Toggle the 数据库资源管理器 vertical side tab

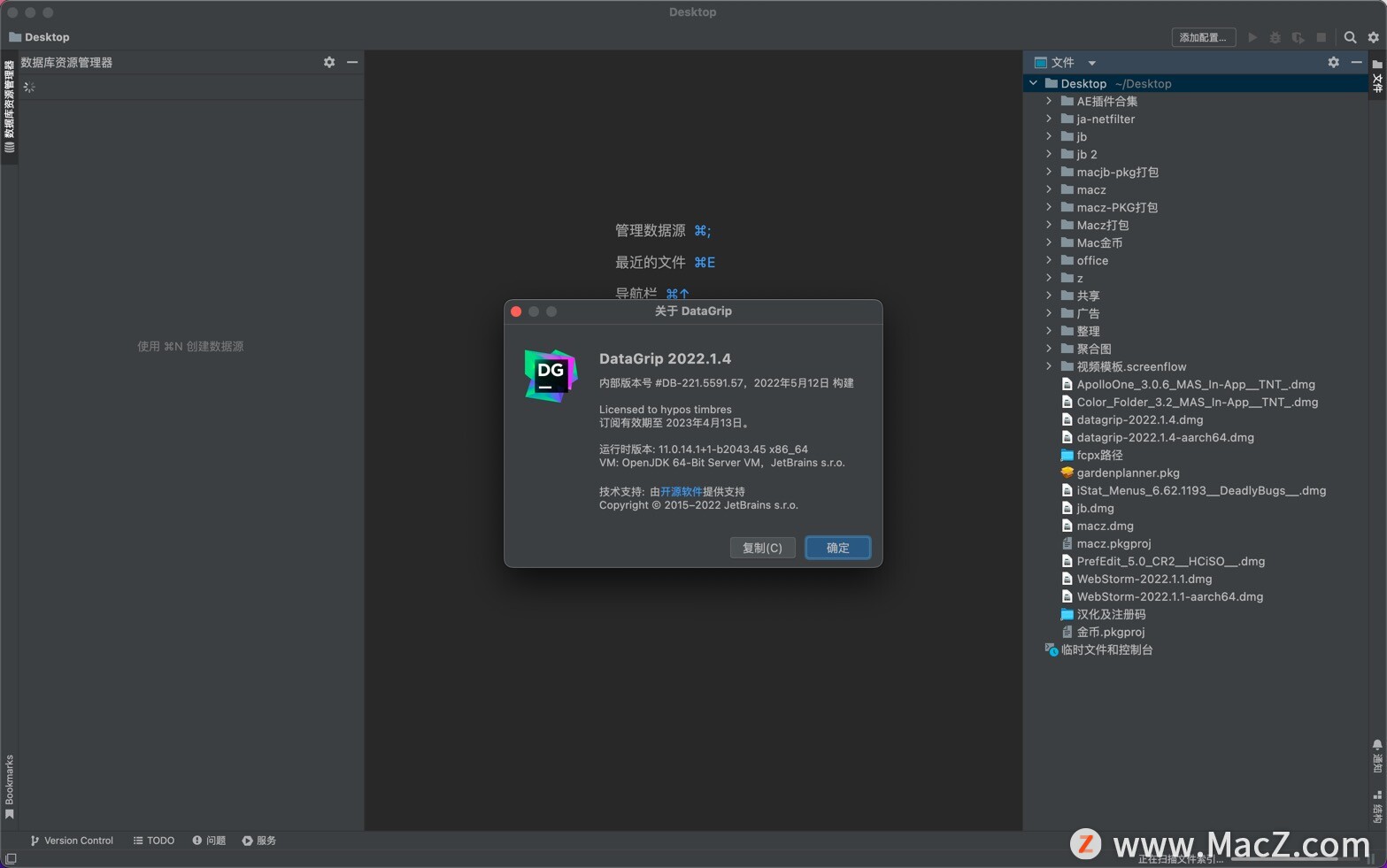9,107
